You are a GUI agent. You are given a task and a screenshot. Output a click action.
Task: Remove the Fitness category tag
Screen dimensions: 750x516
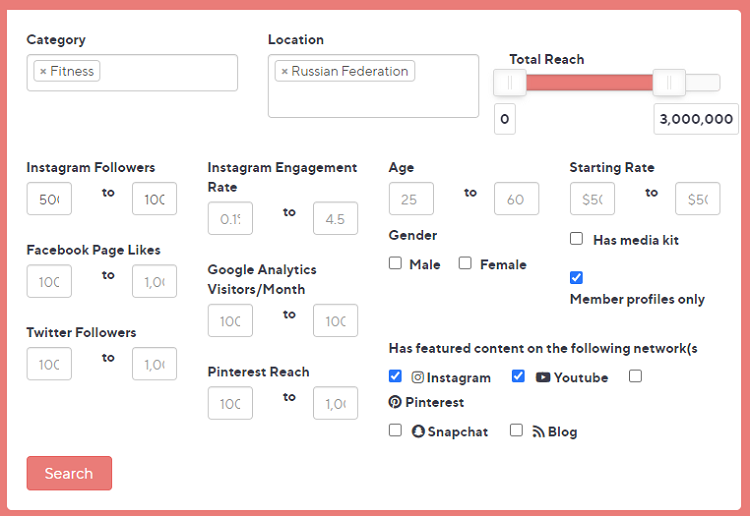click(x=42, y=72)
